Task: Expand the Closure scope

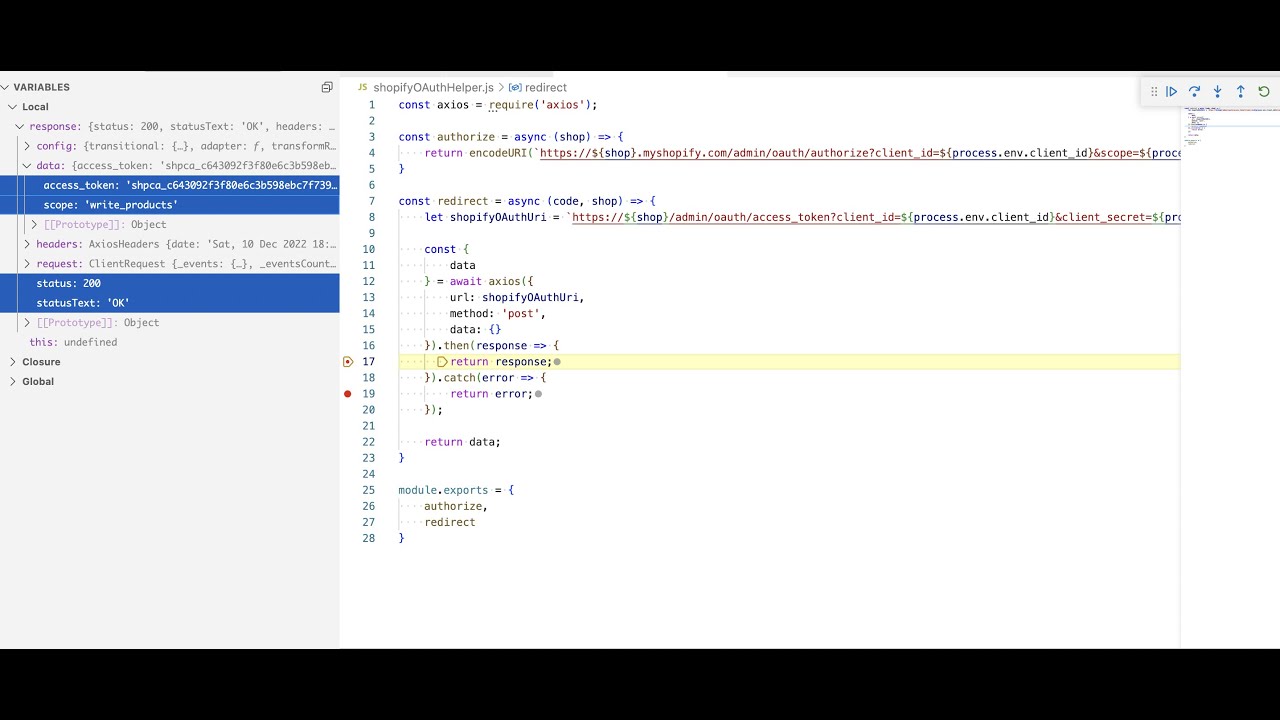Action: 13,362
